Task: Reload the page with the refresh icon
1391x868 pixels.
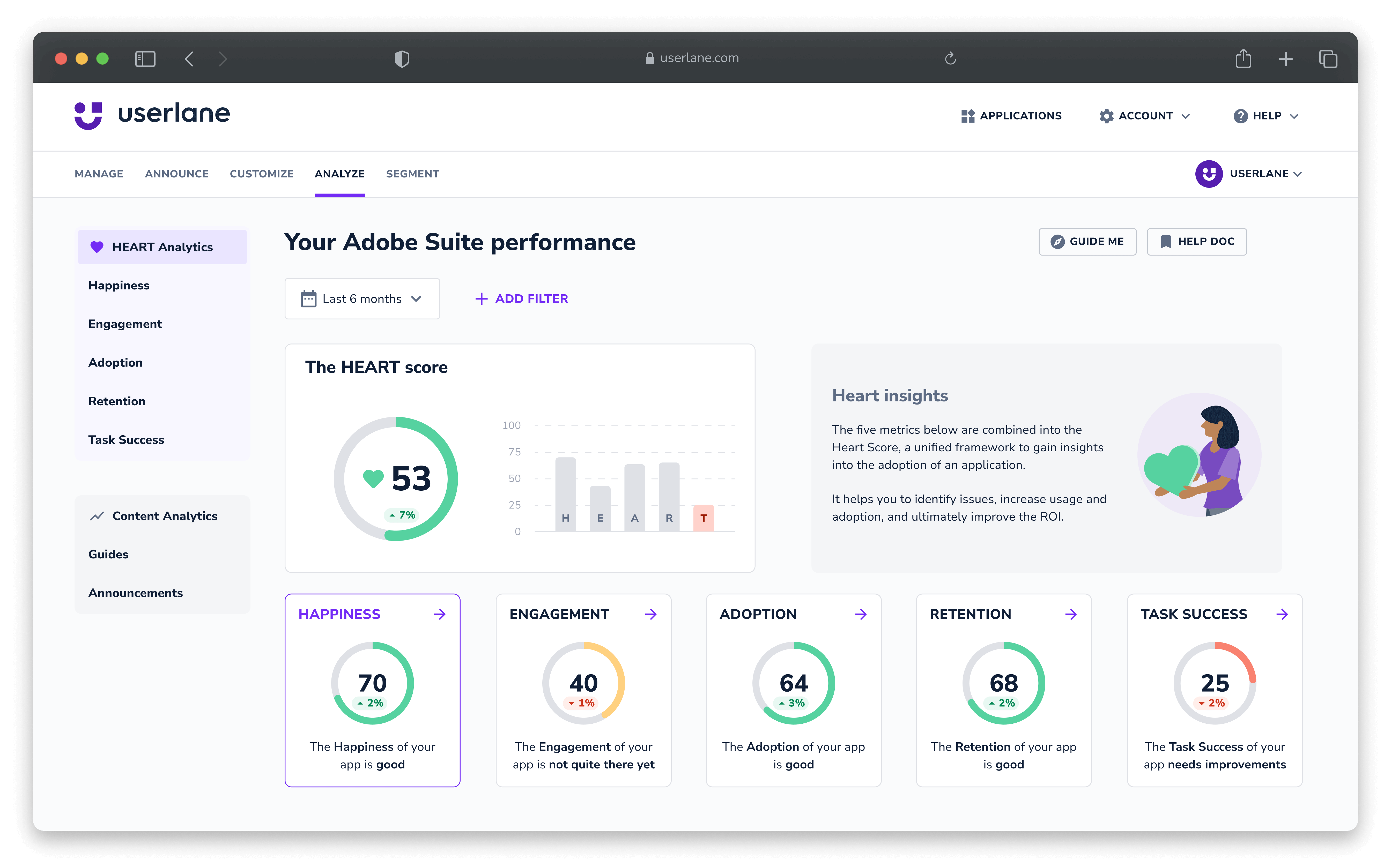Action: pyautogui.click(x=951, y=58)
